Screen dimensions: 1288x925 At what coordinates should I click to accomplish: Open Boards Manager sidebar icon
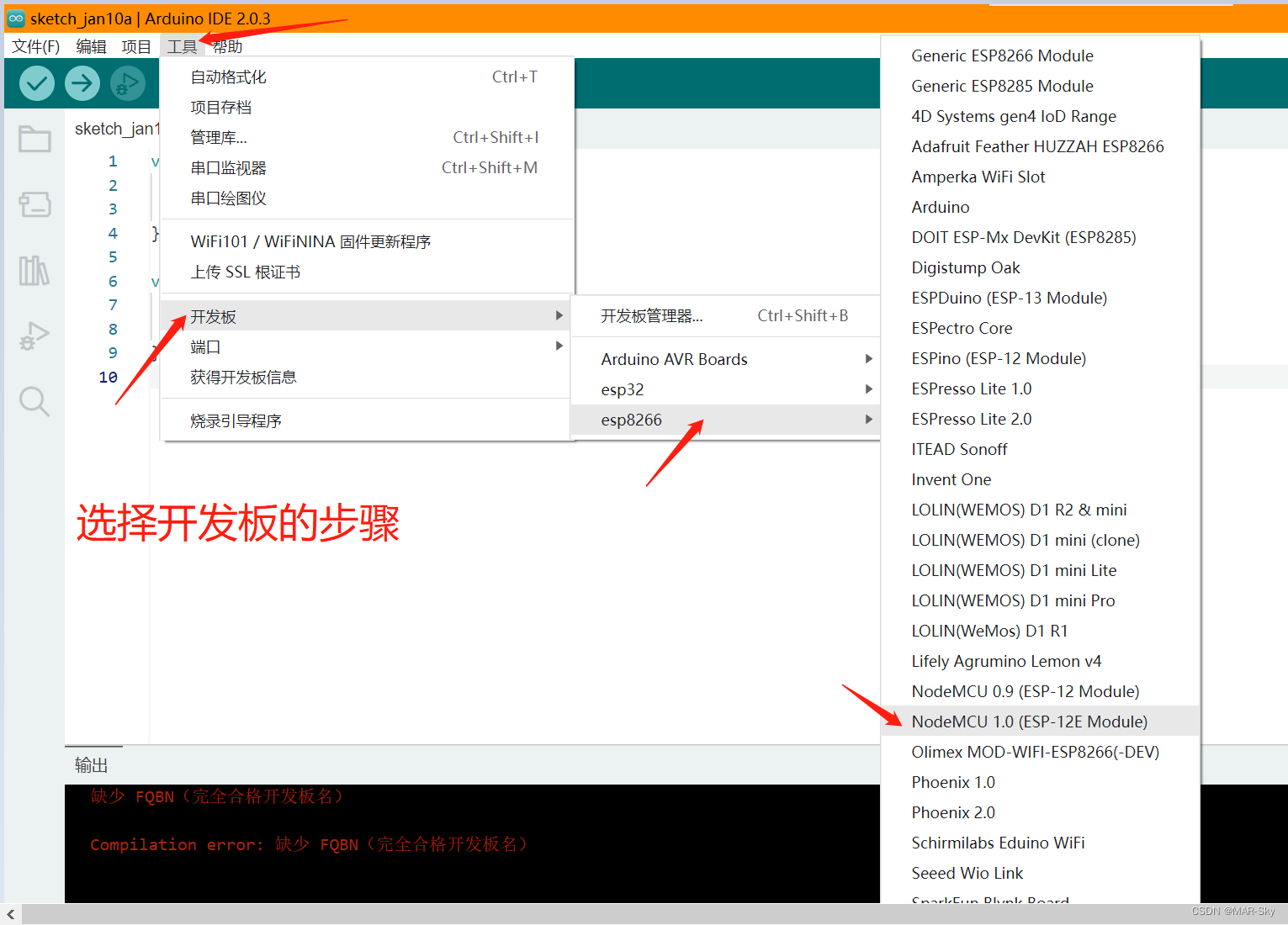tap(34, 203)
